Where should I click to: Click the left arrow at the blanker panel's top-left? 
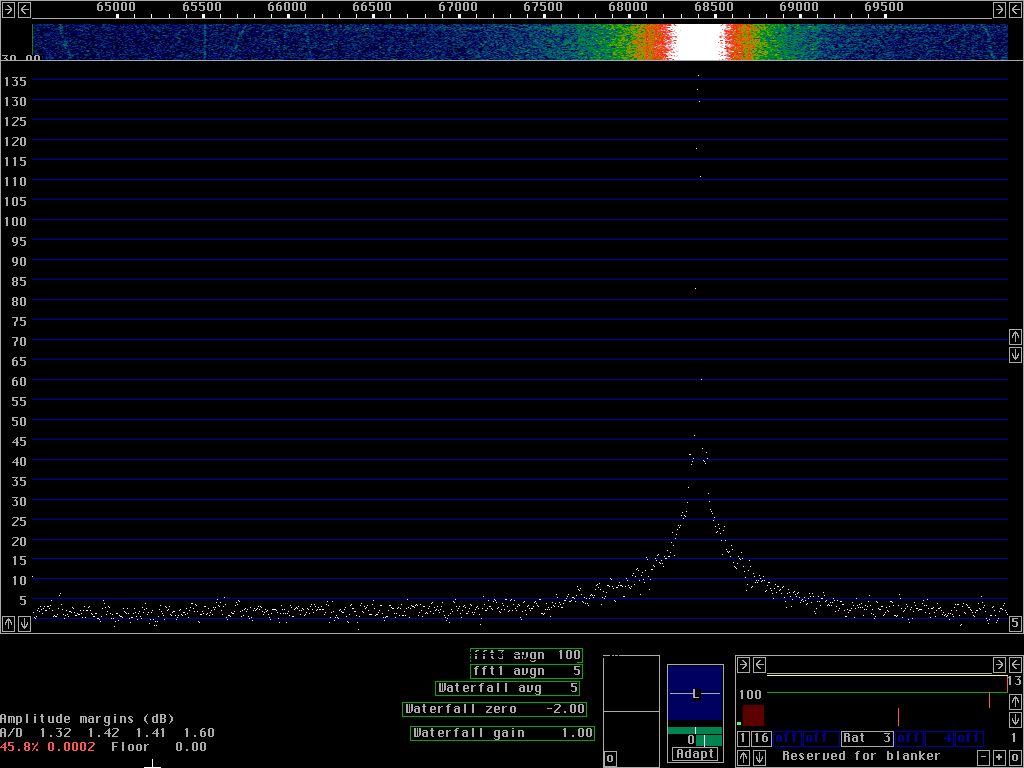click(x=759, y=665)
